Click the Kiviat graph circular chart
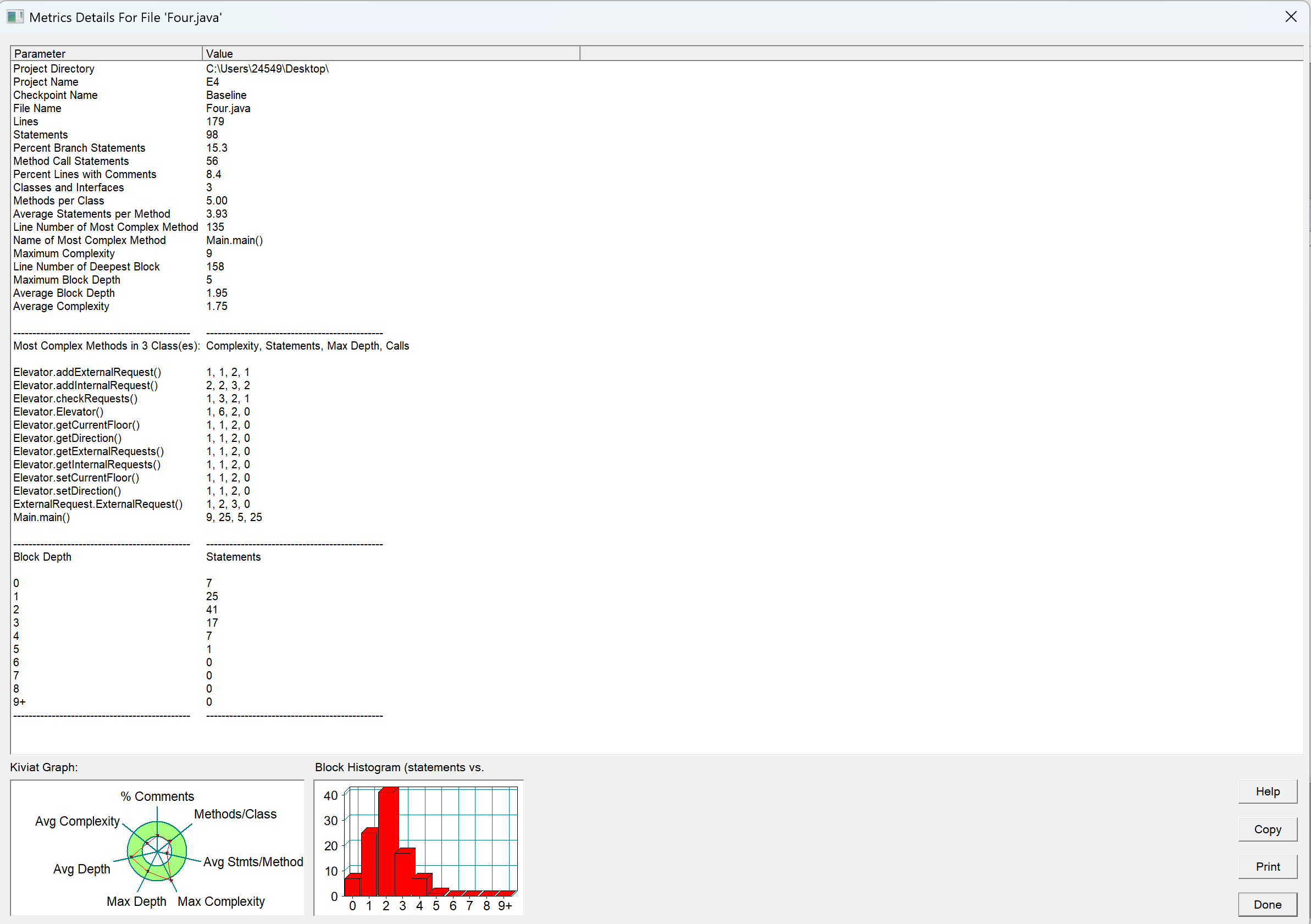The image size is (1311, 924). click(x=157, y=851)
